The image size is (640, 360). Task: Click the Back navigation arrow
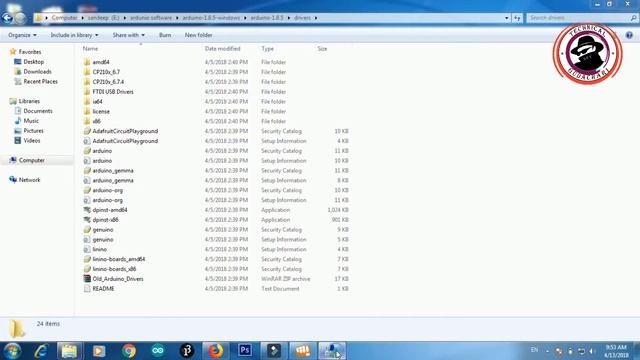[x=7, y=18]
